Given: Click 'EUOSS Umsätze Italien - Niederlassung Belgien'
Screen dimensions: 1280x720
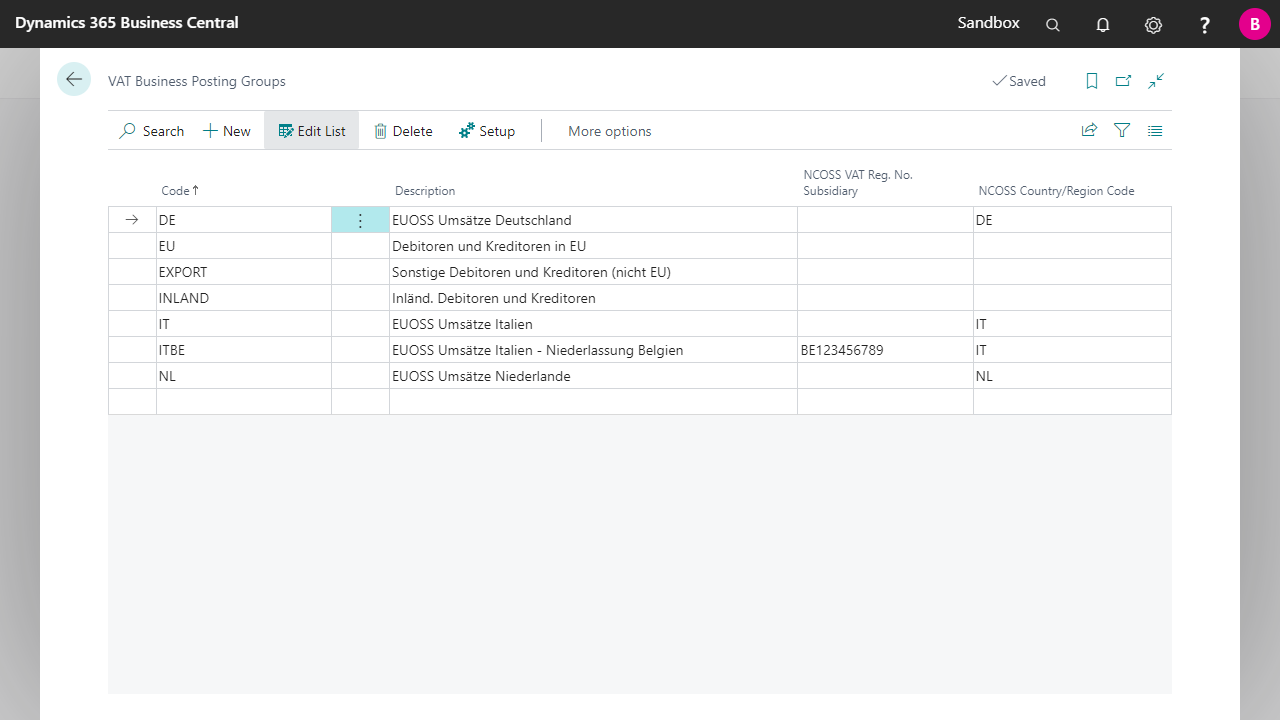Looking at the screenshot, I should [x=538, y=350].
